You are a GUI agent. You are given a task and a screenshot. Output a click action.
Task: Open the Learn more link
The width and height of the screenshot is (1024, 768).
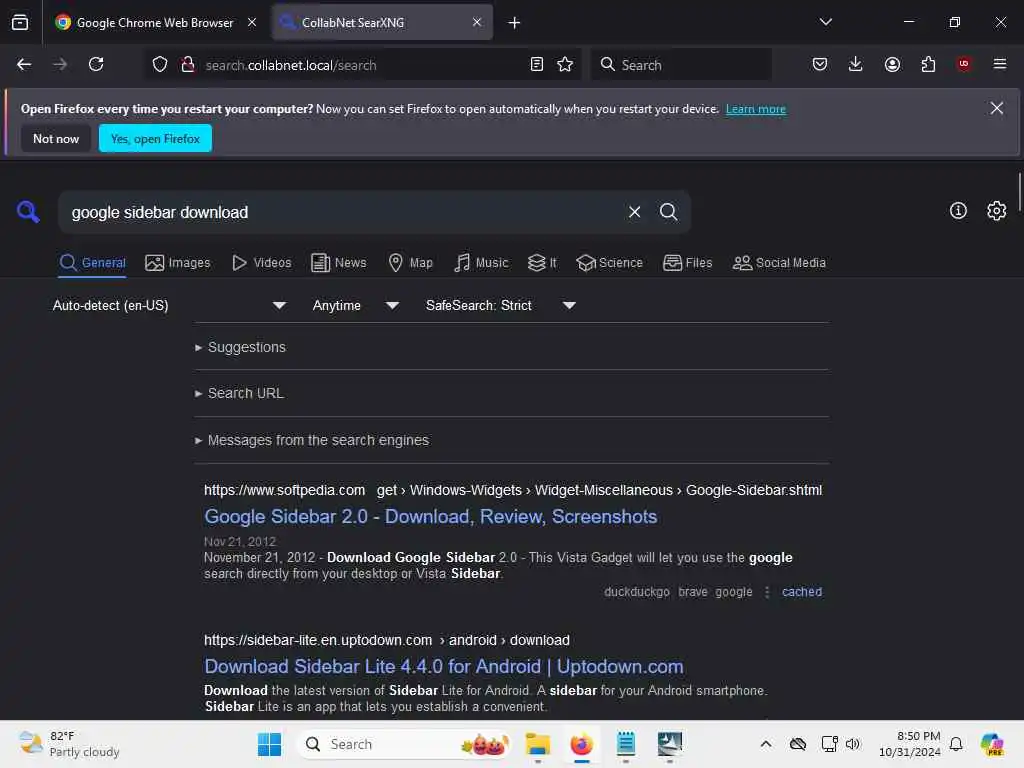(x=756, y=109)
